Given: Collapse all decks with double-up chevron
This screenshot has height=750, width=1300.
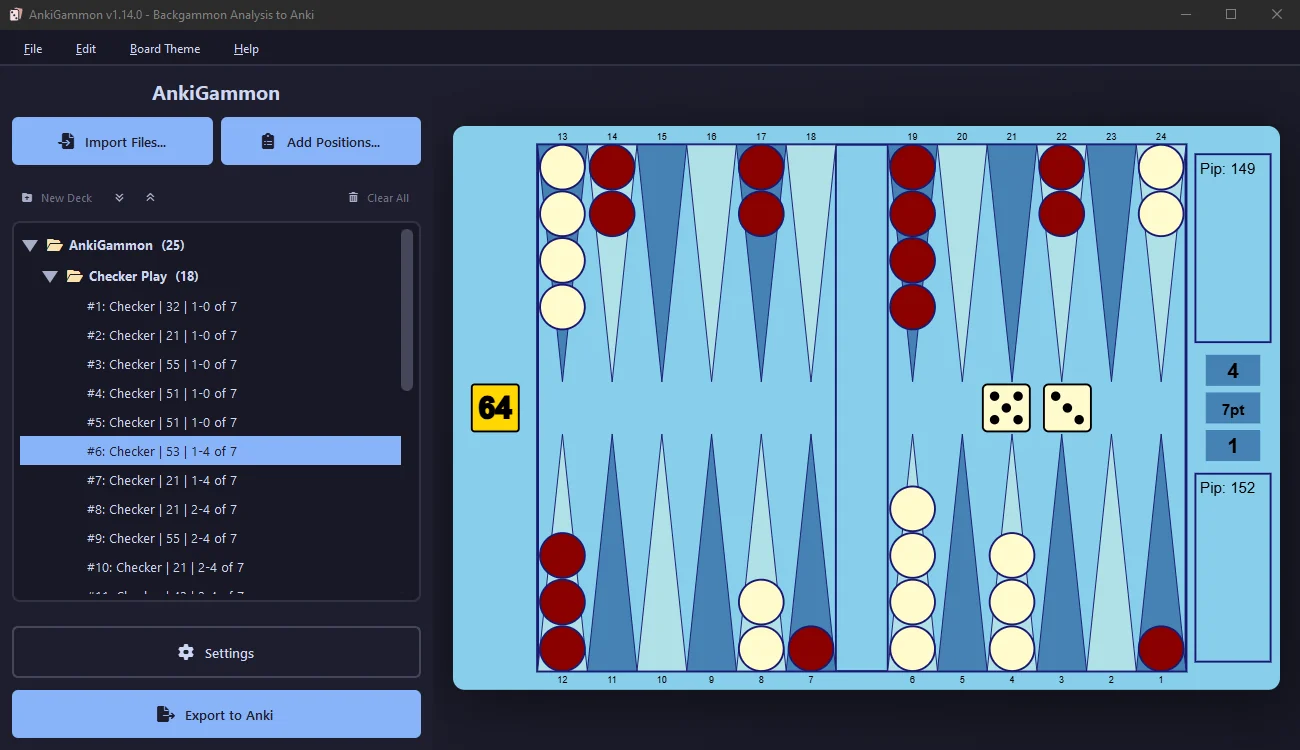Looking at the screenshot, I should 150,198.
